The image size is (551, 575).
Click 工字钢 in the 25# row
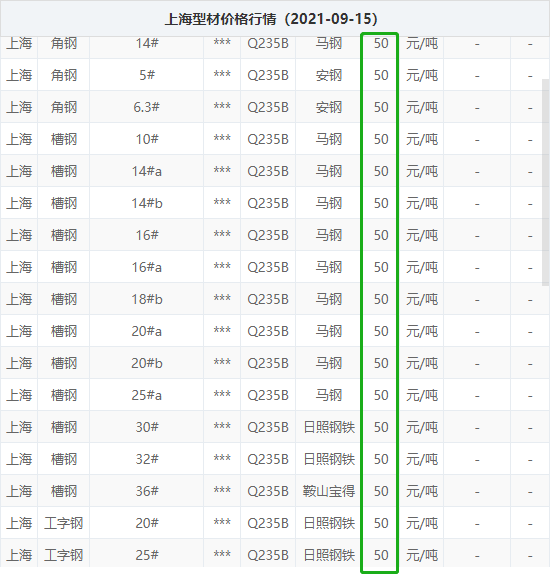point(63,555)
